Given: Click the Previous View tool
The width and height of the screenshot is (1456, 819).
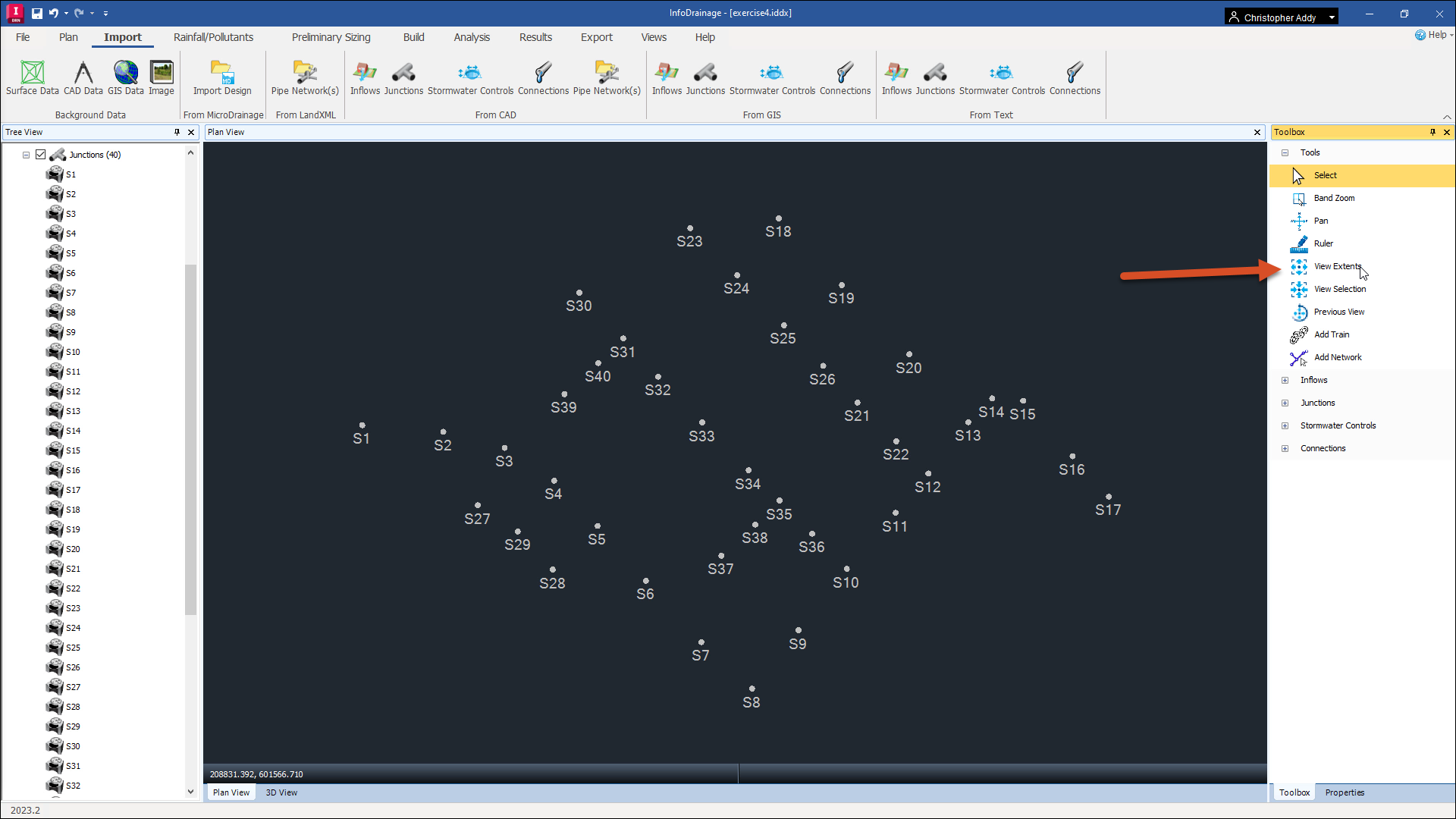Looking at the screenshot, I should (x=1339, y=311).
